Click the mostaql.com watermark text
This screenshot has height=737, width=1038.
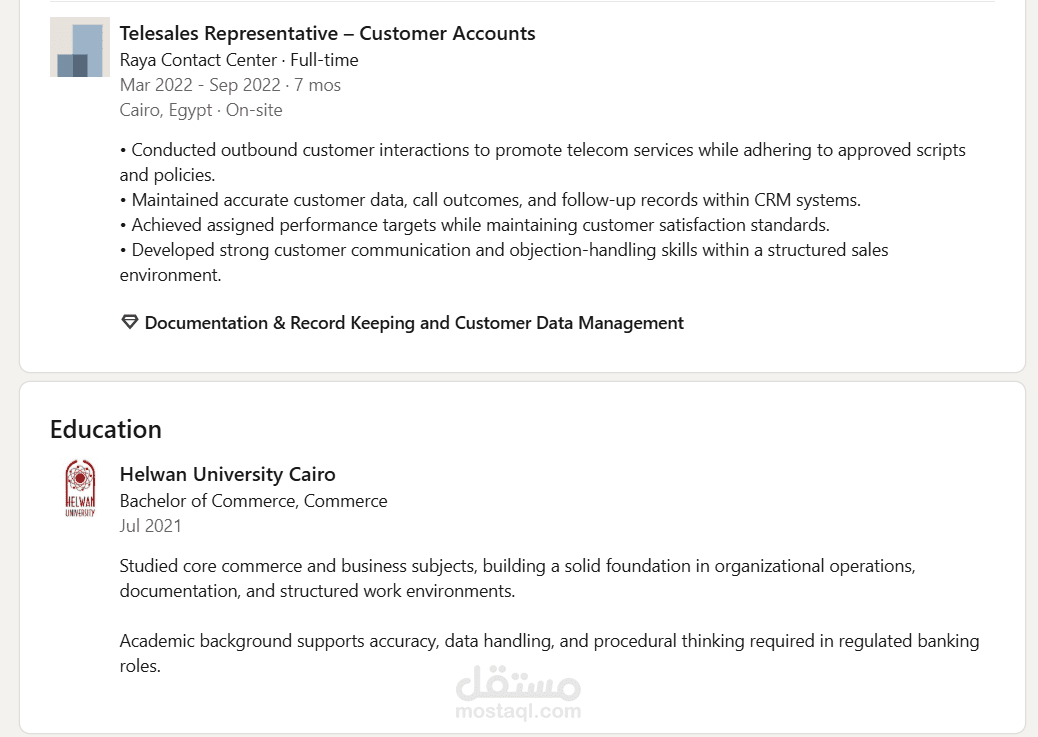[x=517, y=712]
